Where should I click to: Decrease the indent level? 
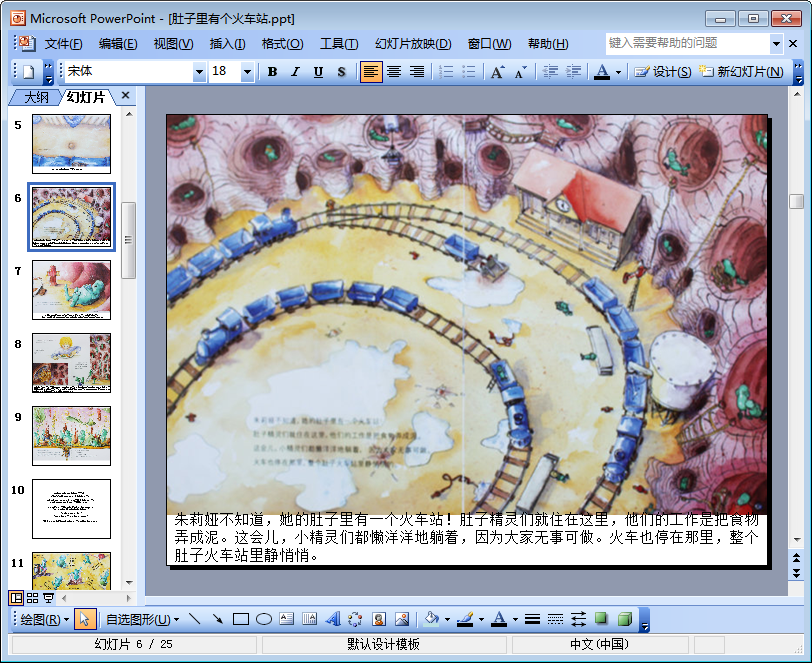pyautogui.click(x=550, y=71)
